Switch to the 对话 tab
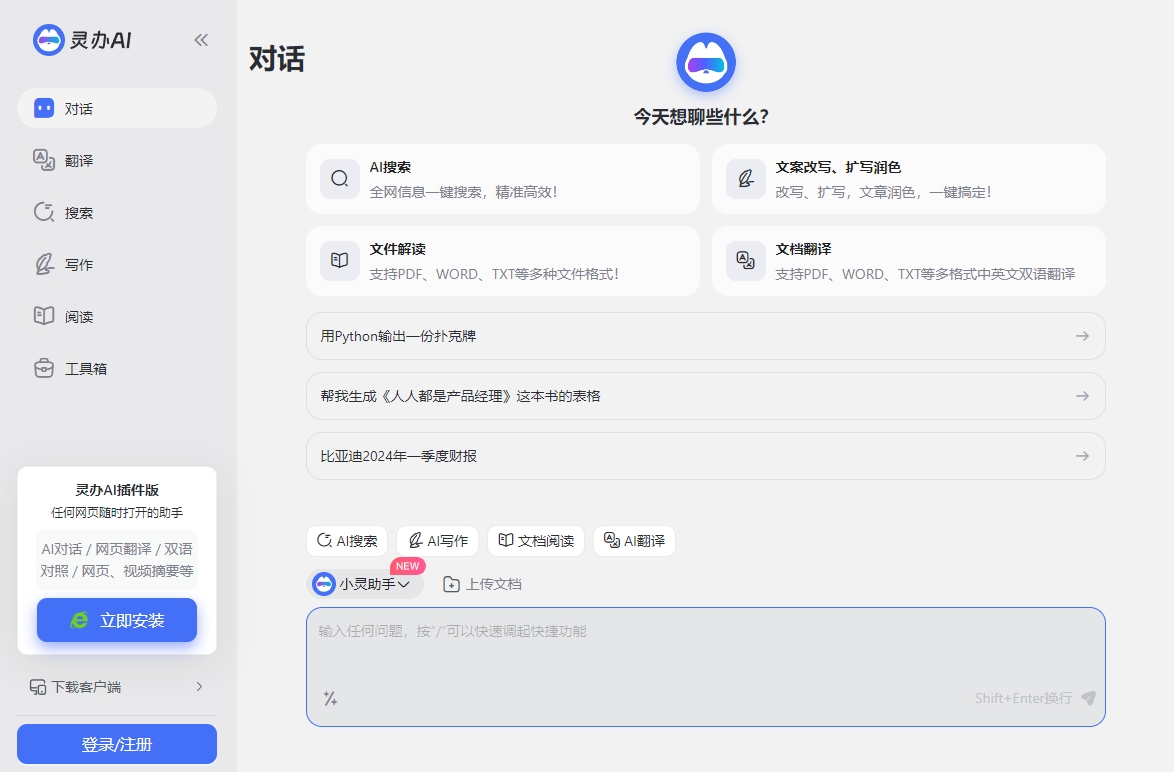This screenshot has width=1174, height=772. tap(77, 108)
